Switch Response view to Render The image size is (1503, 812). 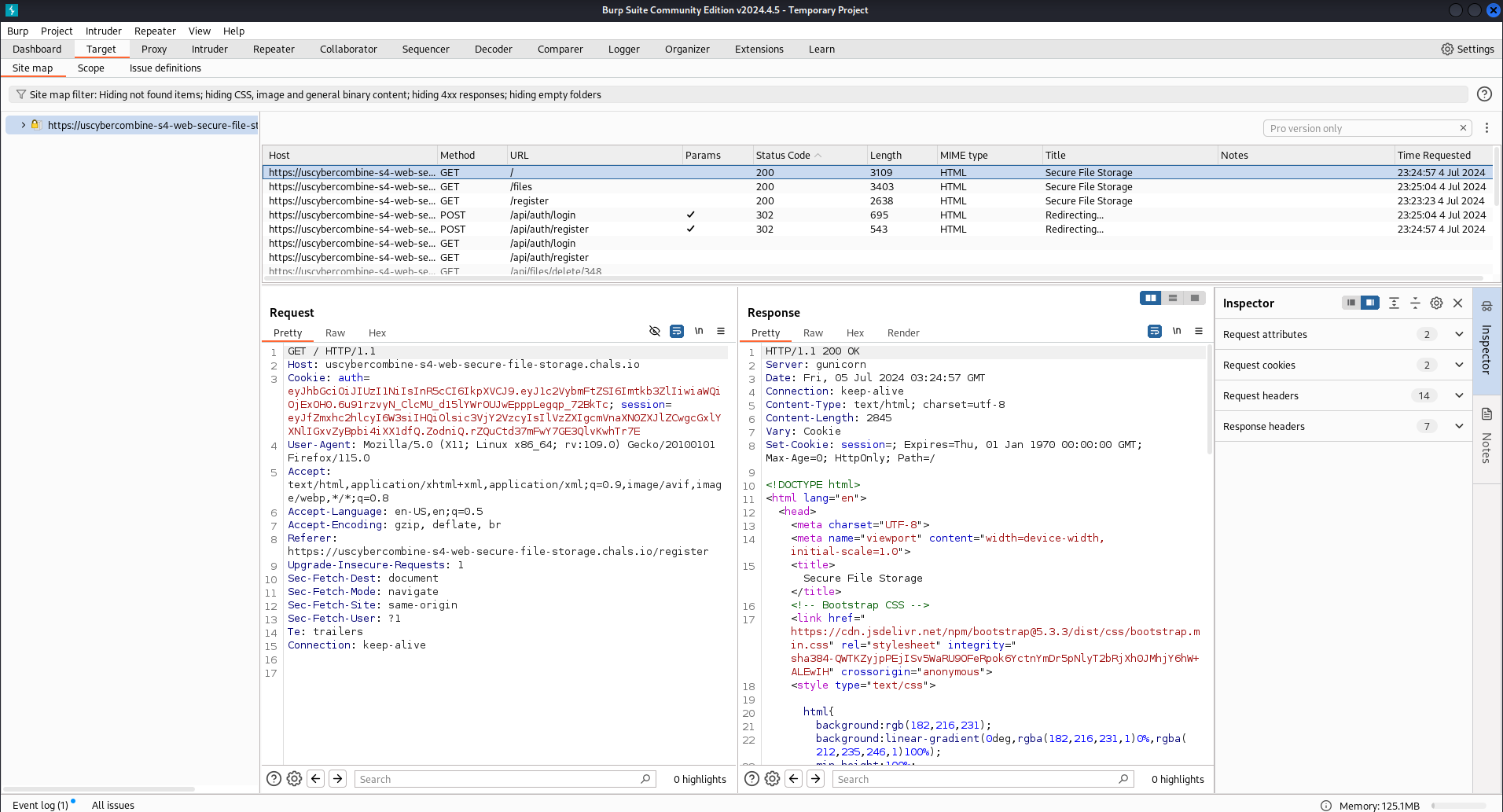pyautogui.click(x=903, y=333)
